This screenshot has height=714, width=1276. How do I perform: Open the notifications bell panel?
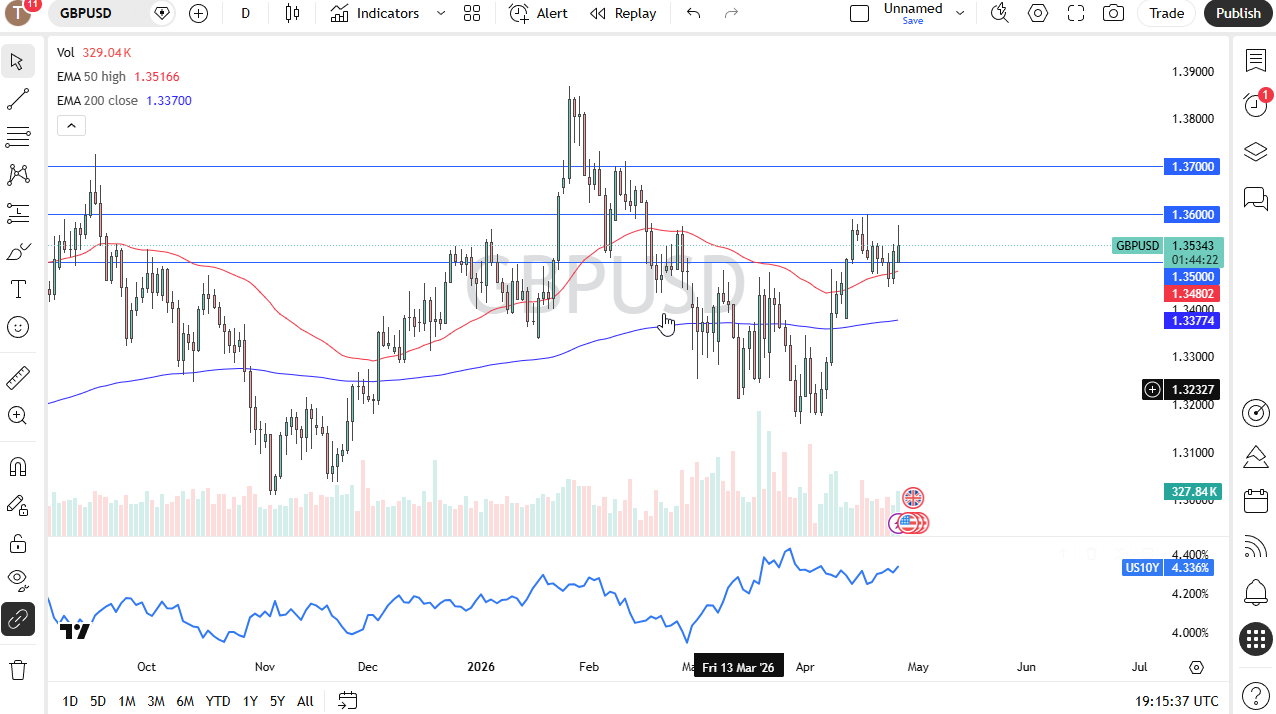pyautogui.click(x=1255, y=592)
